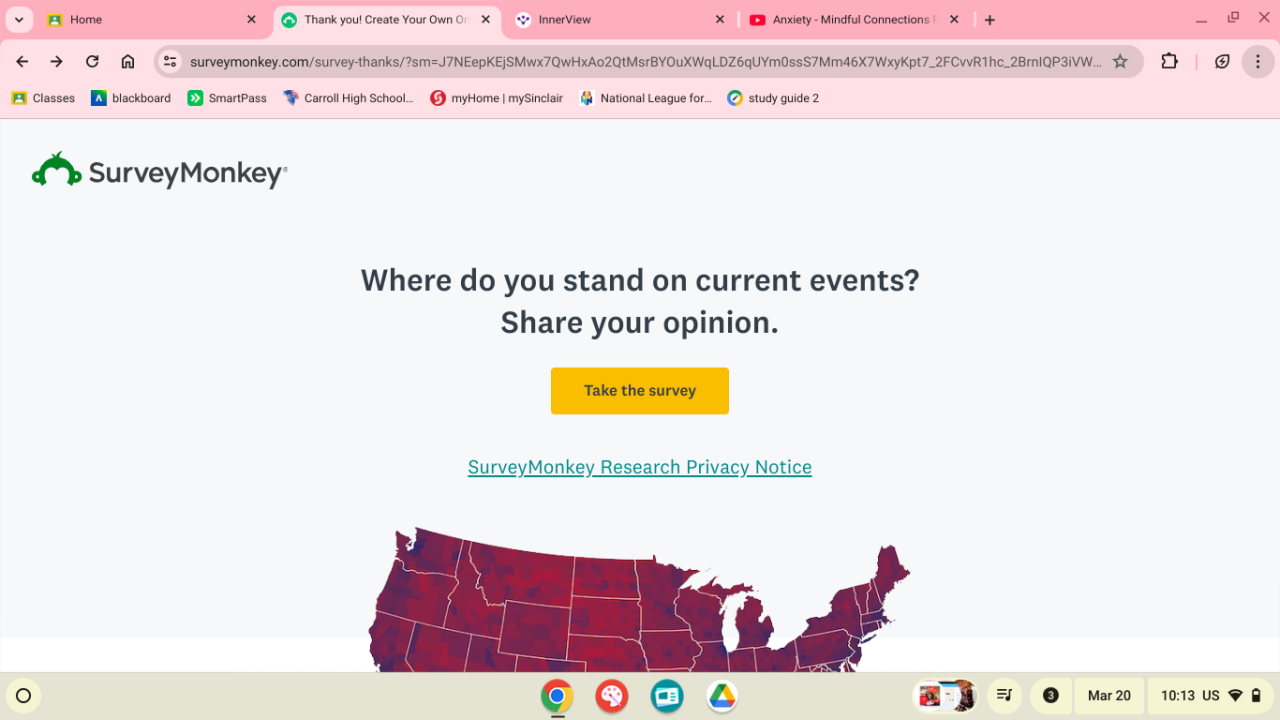Open the media controls music icon in shelf
1280x720 pixels.
[x=1005, y=696]
